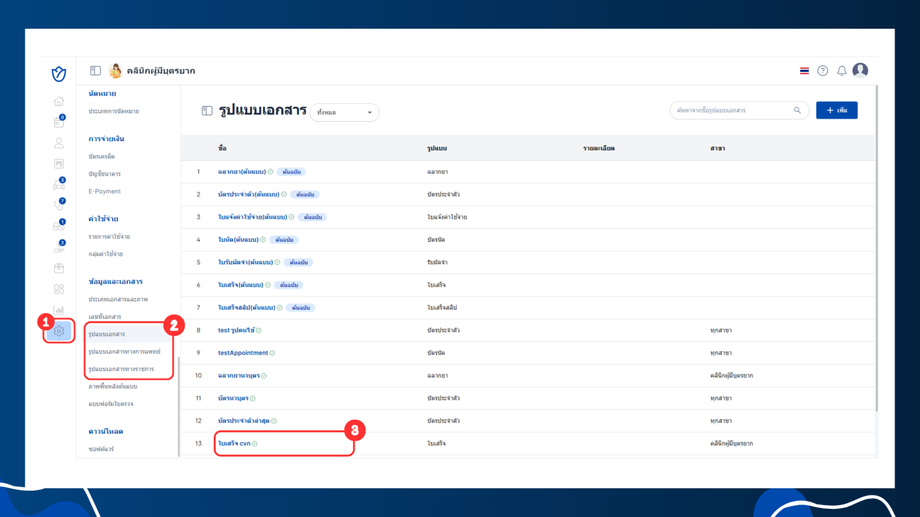
Task: Click the + เพิ่ม add button
Action: pos(837,110)
